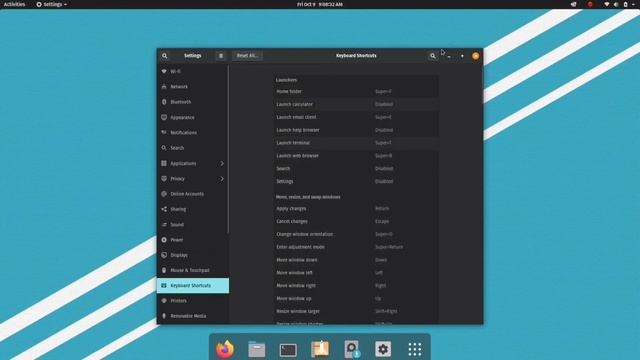Expand the Privacy chevron

(x=222, y=178)
